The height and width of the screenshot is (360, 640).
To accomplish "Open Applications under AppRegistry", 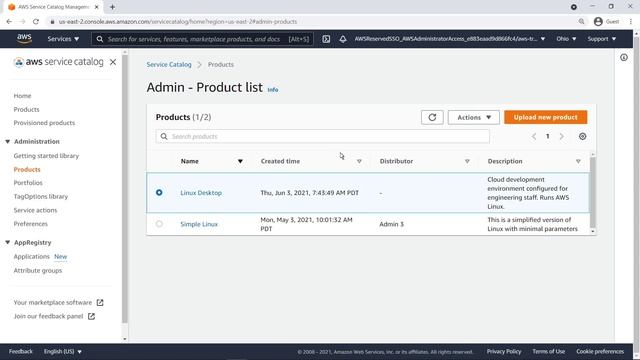I will tap(31, 257).
